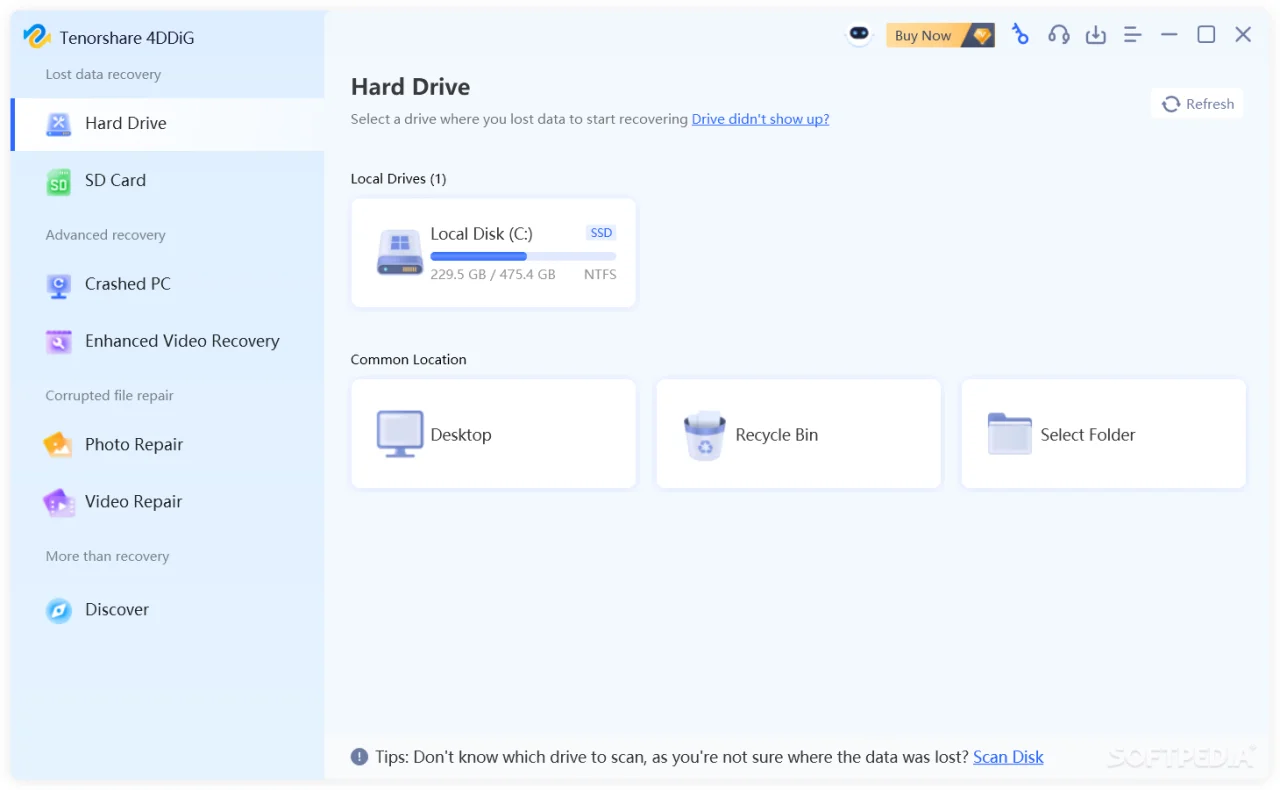Close the 4DDiG window
This screenshot has width=1280, height=790.
(1243, 35)
